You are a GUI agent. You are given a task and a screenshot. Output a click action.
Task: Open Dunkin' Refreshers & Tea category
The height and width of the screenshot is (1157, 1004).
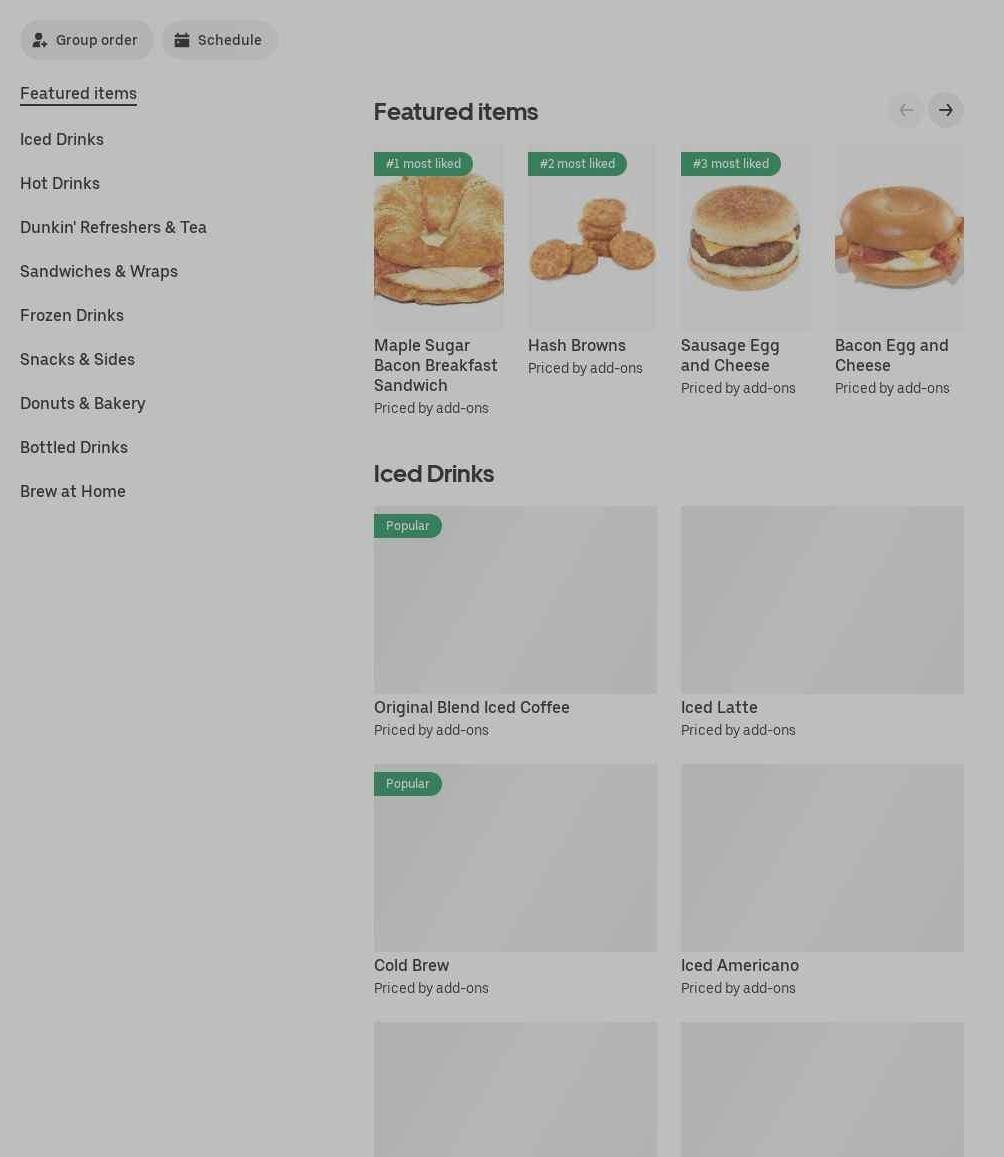pos(114,227)
